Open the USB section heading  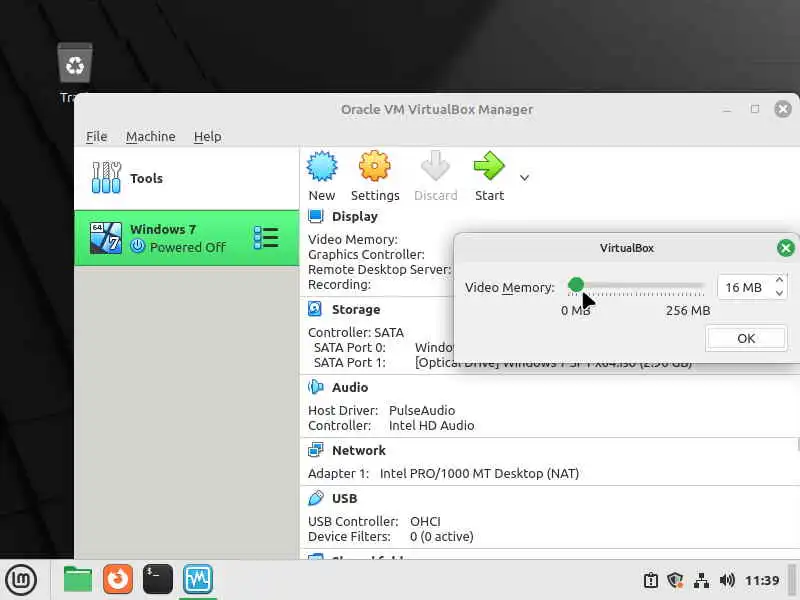pos(344,498)
